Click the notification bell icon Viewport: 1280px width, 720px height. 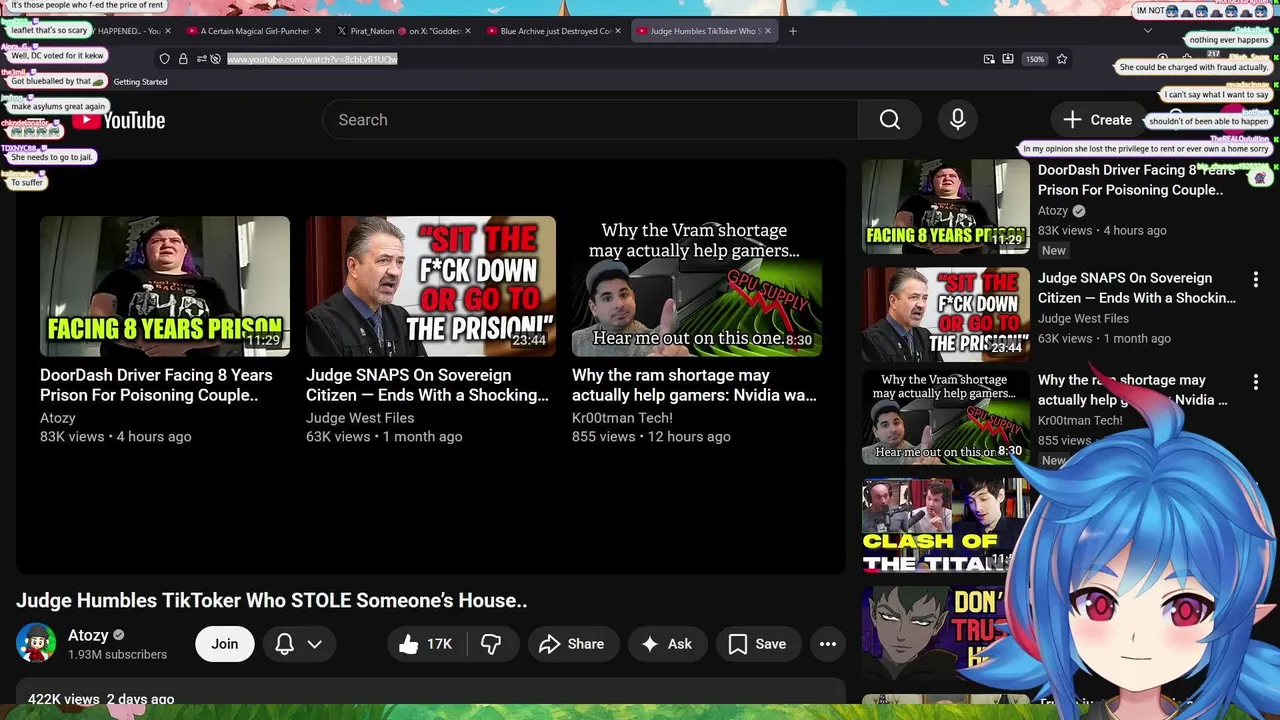click(285, 644)
